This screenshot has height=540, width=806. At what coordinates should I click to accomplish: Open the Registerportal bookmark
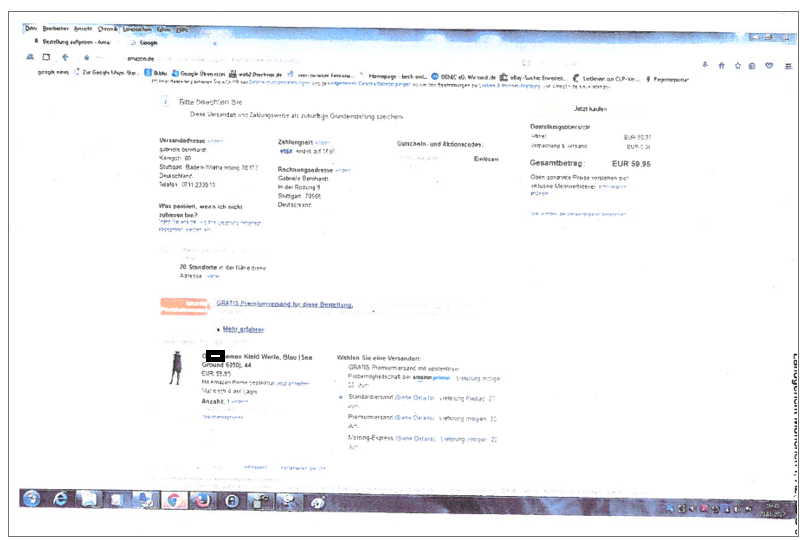click(x=667, y=80)
